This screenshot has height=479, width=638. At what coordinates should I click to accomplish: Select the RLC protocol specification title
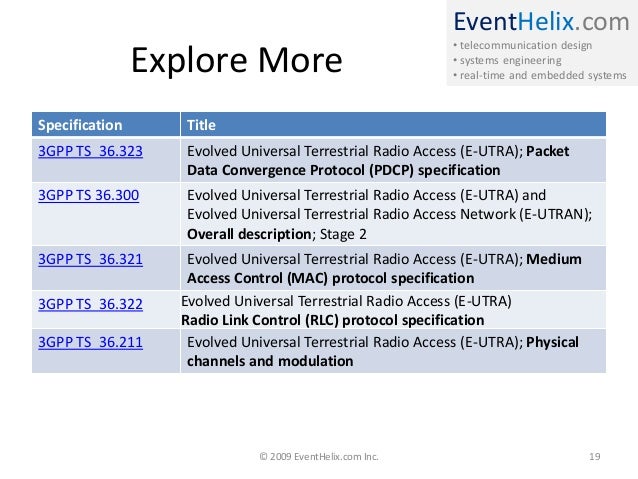click(346, 311)
